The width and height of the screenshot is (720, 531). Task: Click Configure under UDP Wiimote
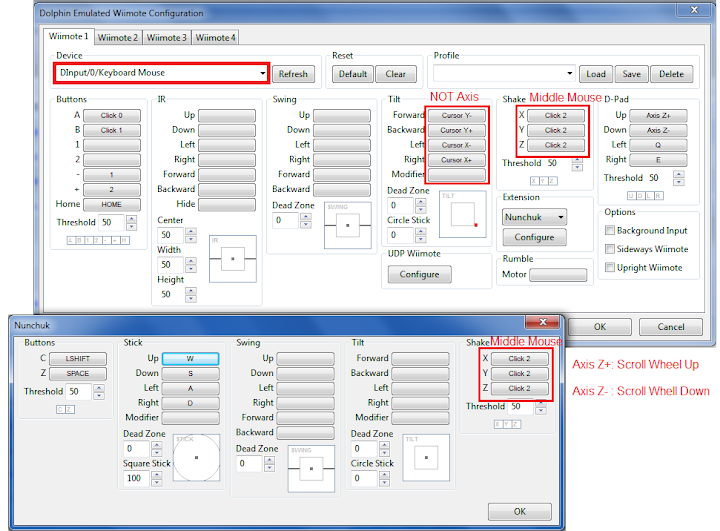419,274
